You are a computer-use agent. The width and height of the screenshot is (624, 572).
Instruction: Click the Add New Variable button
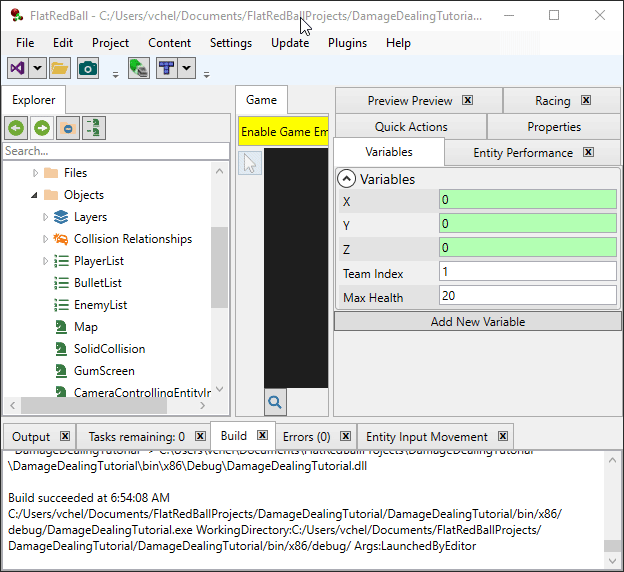click(477, 321)
